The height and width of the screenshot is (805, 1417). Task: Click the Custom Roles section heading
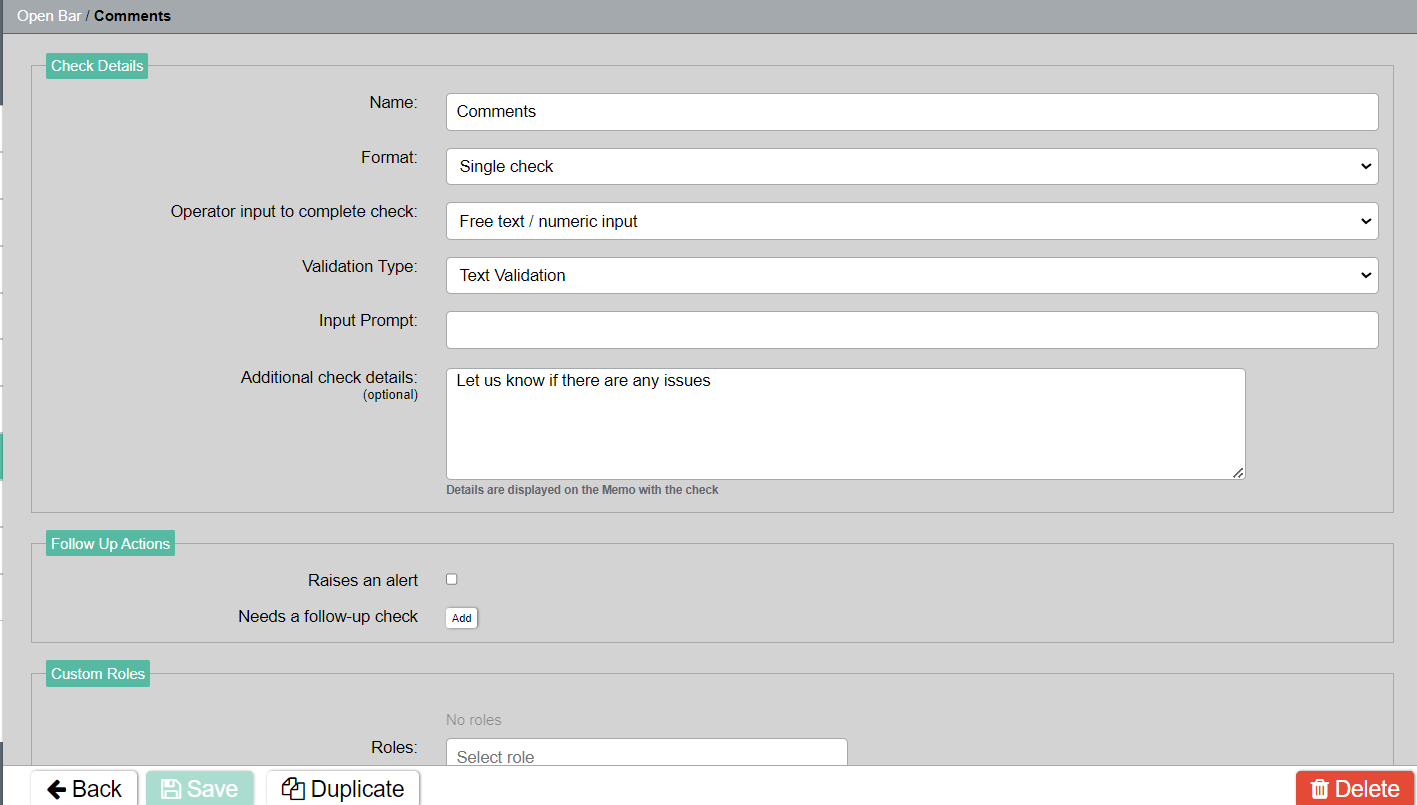(x=98, y=674)
